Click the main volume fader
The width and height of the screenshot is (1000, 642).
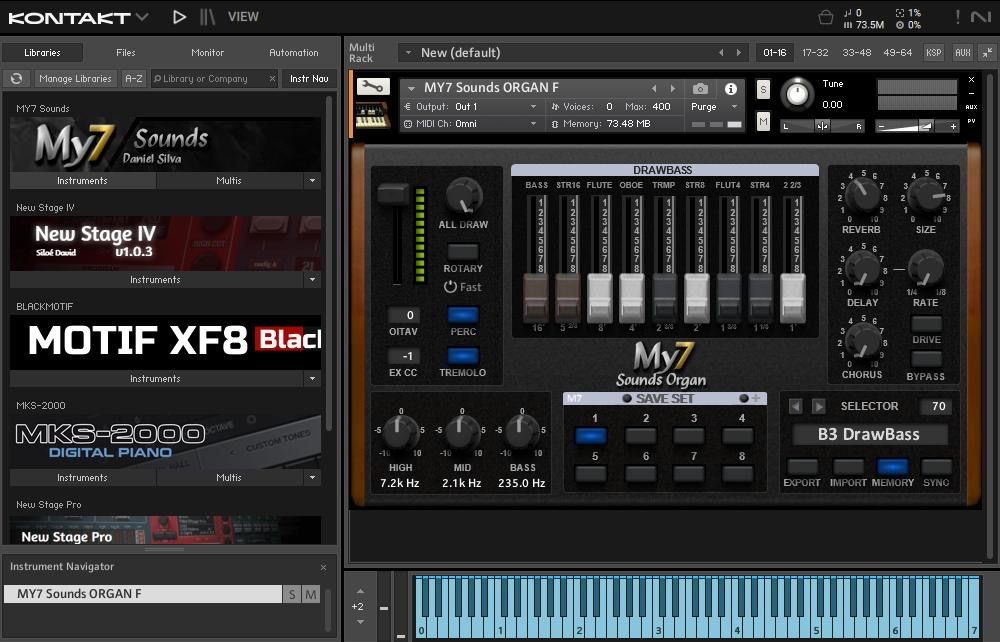pos(393,194)
